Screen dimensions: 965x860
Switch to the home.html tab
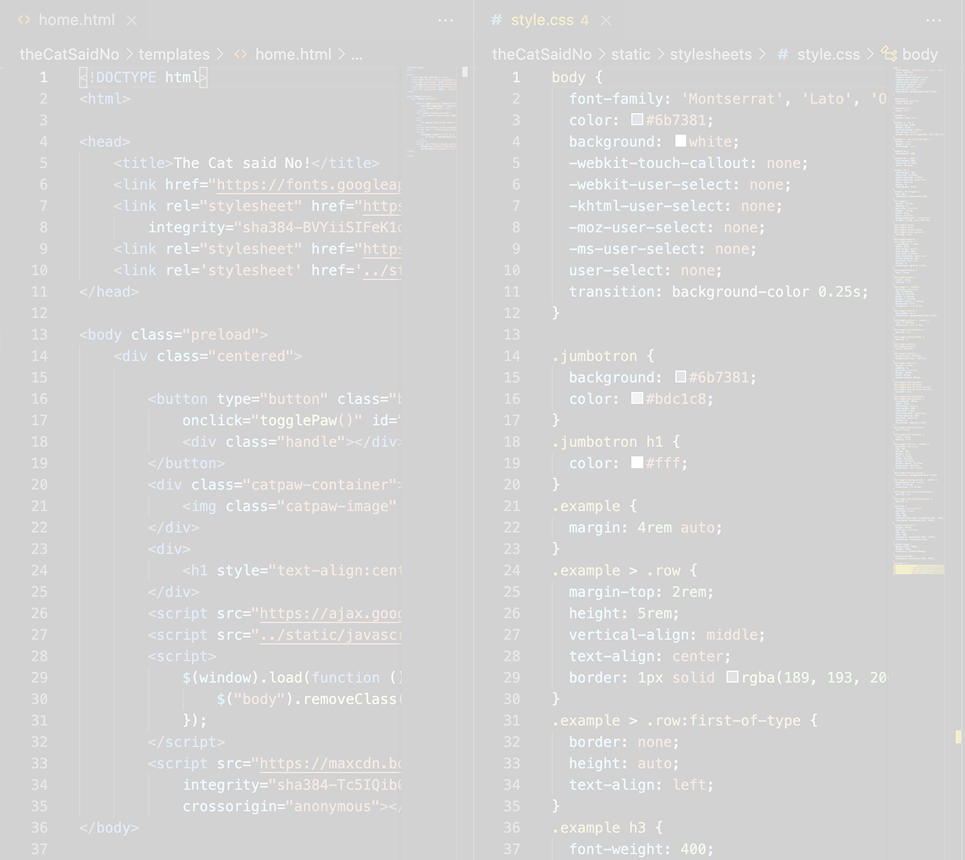click(x=76, y=20)
